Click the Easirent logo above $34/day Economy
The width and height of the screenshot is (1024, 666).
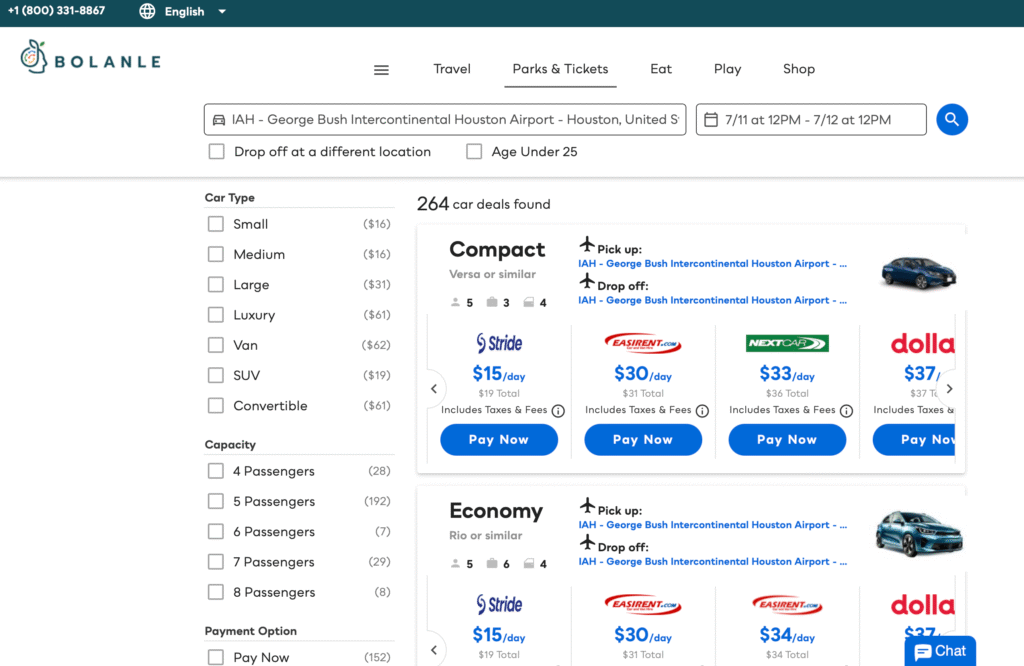tap(787, 604)
